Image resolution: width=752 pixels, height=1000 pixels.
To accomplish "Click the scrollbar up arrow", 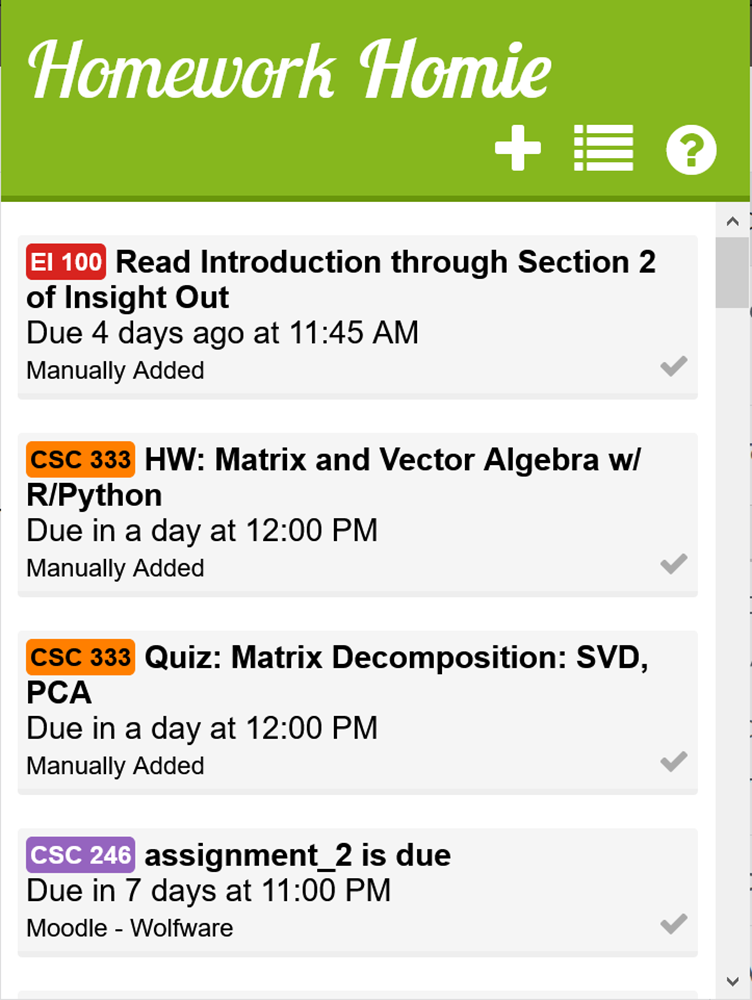I will [x=732, y=221].
